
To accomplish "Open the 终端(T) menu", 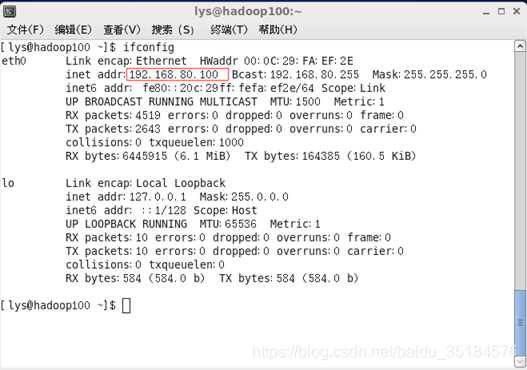I will click(x=229, y=30).
